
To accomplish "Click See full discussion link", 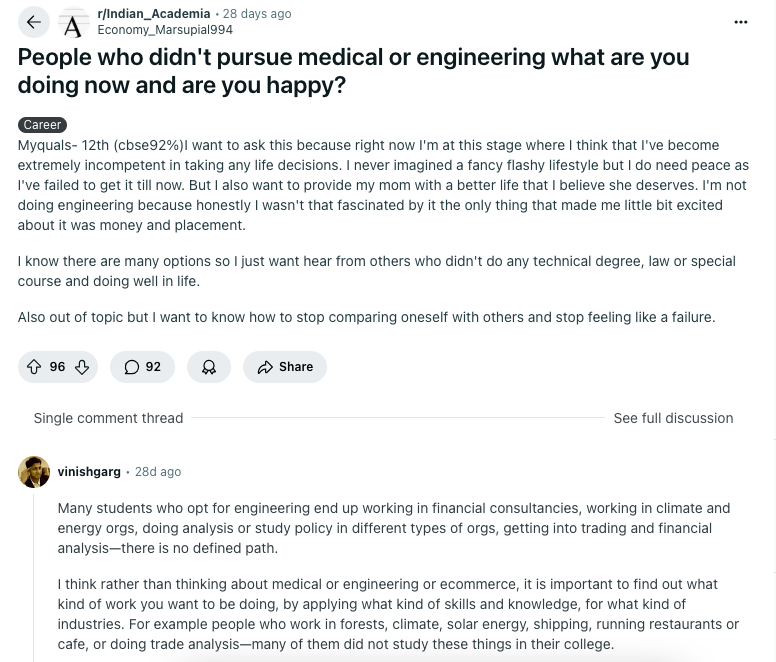I will pos(673,418).
